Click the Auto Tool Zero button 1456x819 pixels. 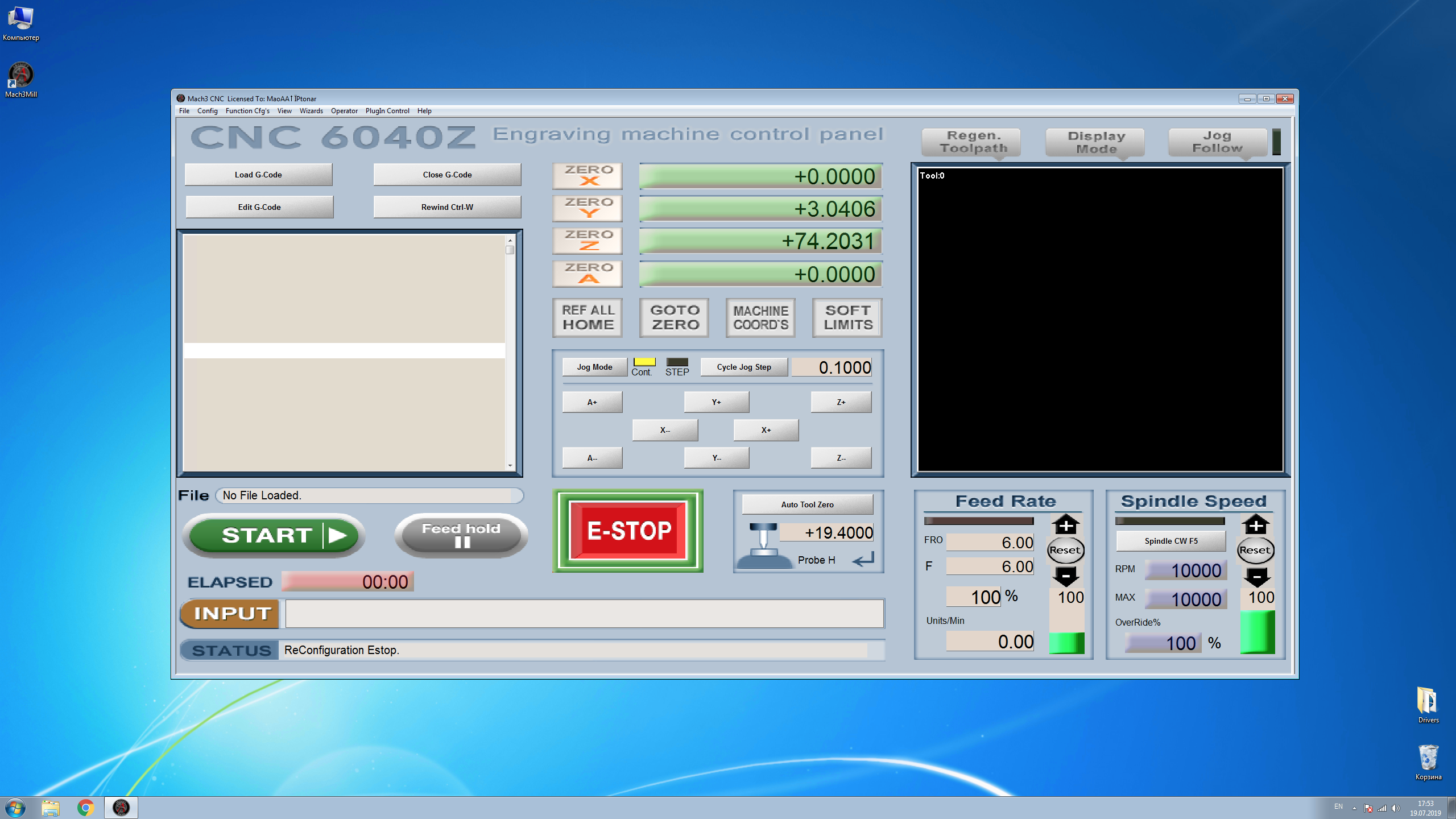tap(807, 504)
